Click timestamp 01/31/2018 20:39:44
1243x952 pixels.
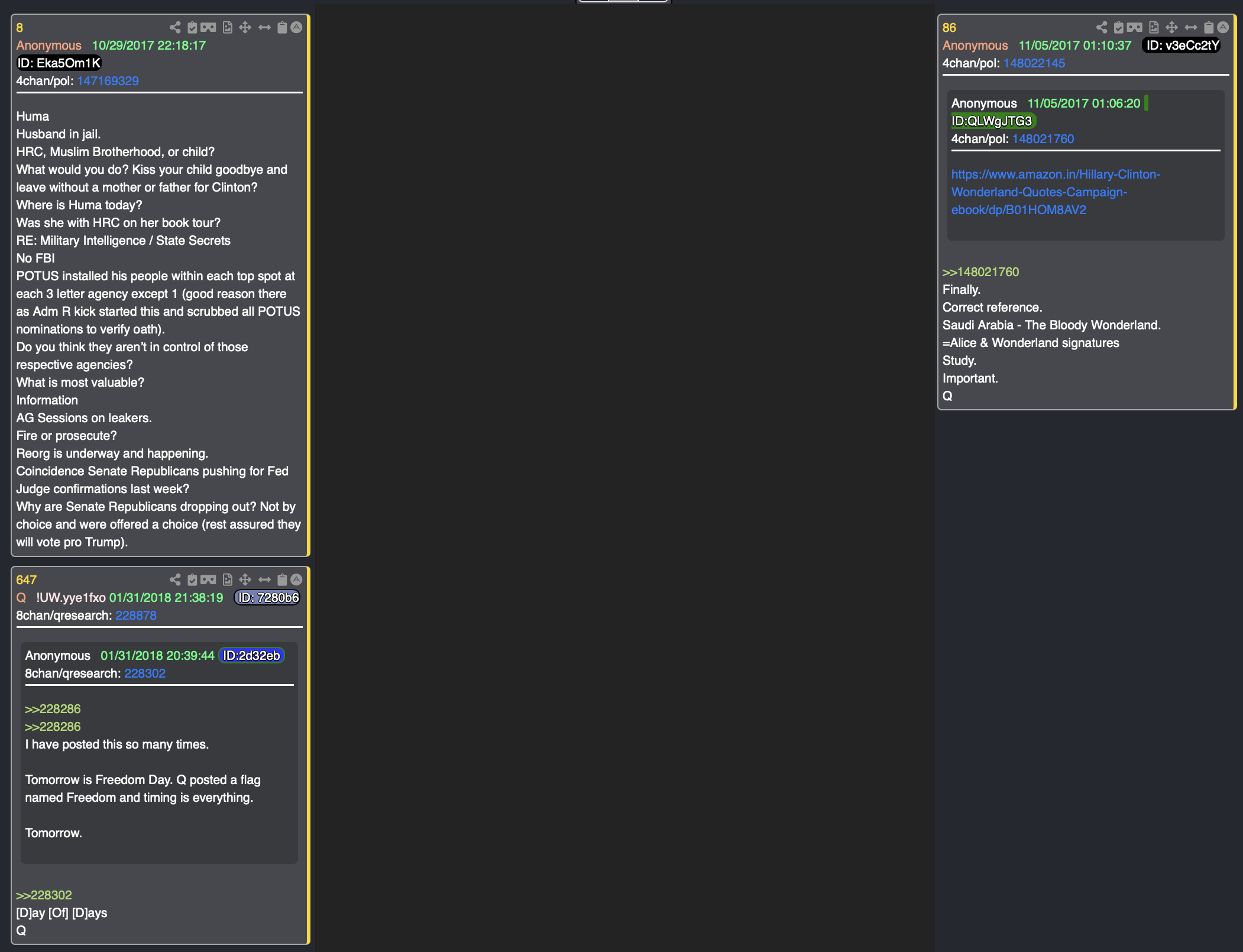click(157, 656)
